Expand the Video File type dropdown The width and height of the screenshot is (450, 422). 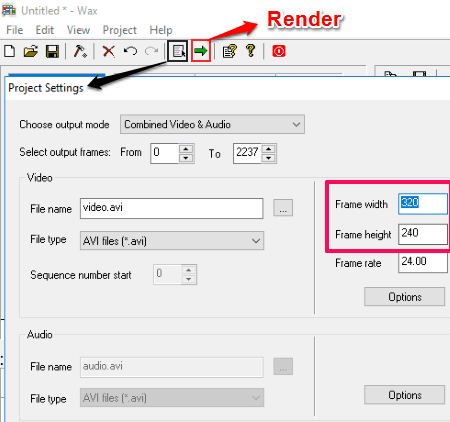(172, 241)
